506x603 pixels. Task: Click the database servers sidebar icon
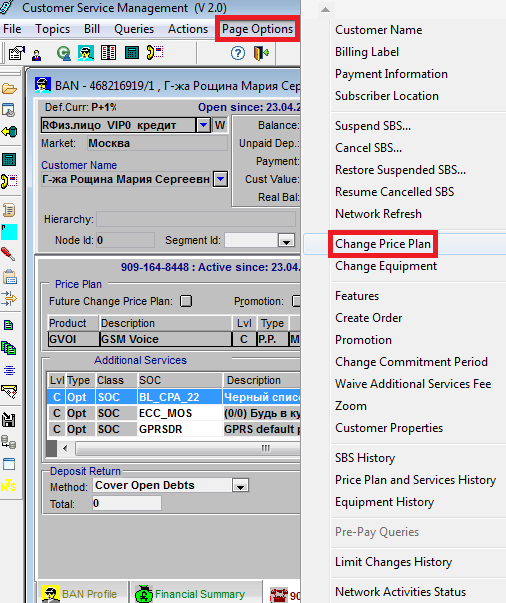[x=8, y=442]
